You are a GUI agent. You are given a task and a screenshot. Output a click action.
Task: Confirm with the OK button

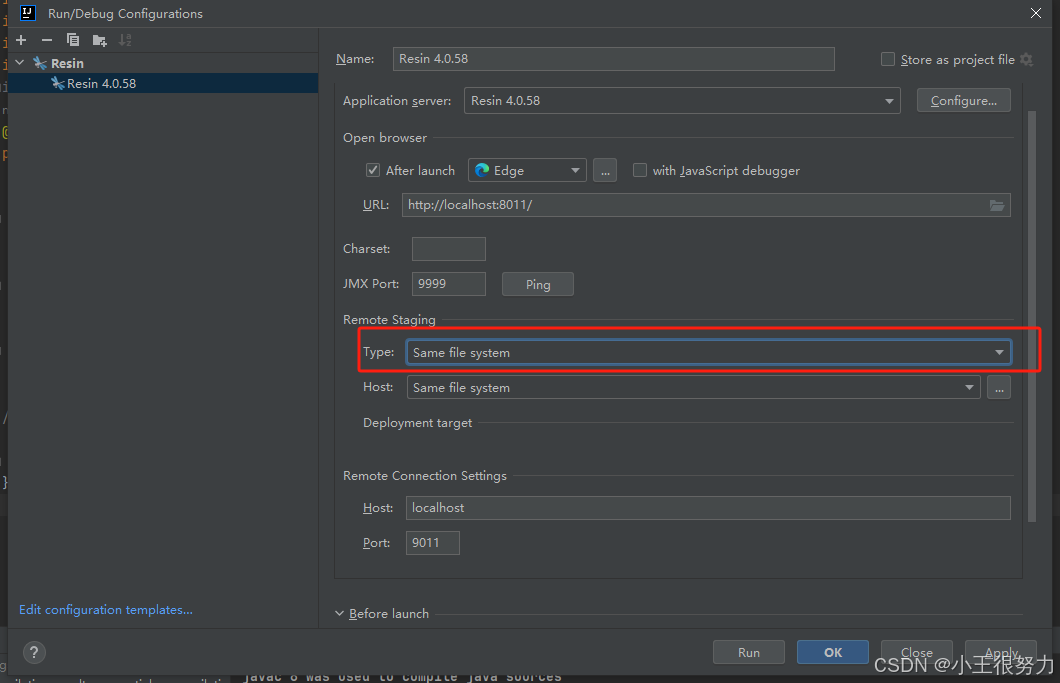tap(833, 653)
